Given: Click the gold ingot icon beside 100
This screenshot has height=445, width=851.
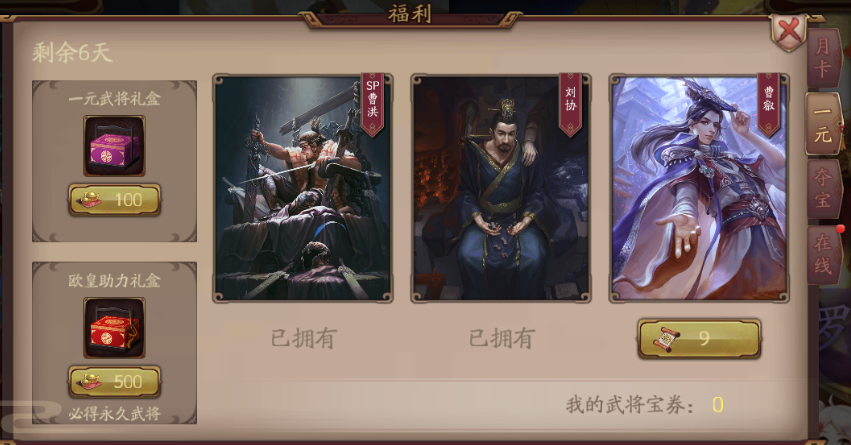Looking at the screenshot, I should [89, 199].
